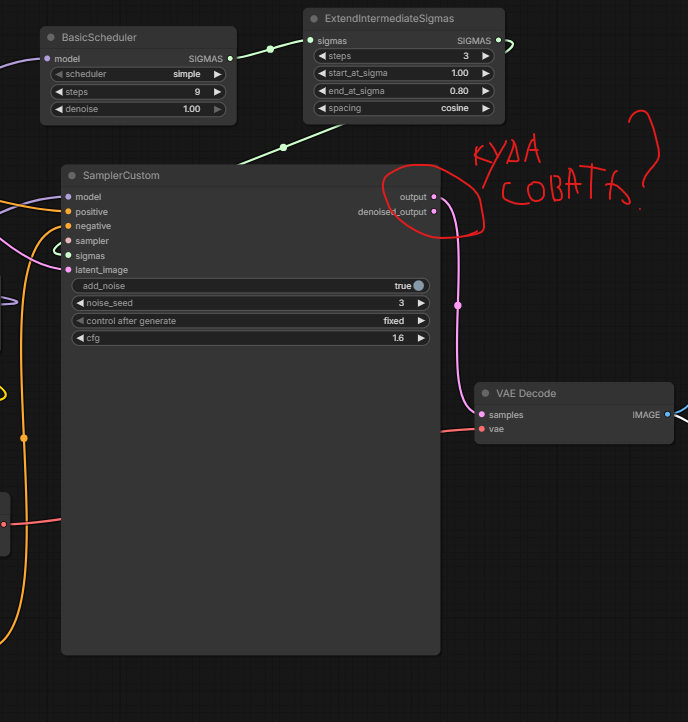Click the VAE Decode IMAGE output socket

point(667,414)
